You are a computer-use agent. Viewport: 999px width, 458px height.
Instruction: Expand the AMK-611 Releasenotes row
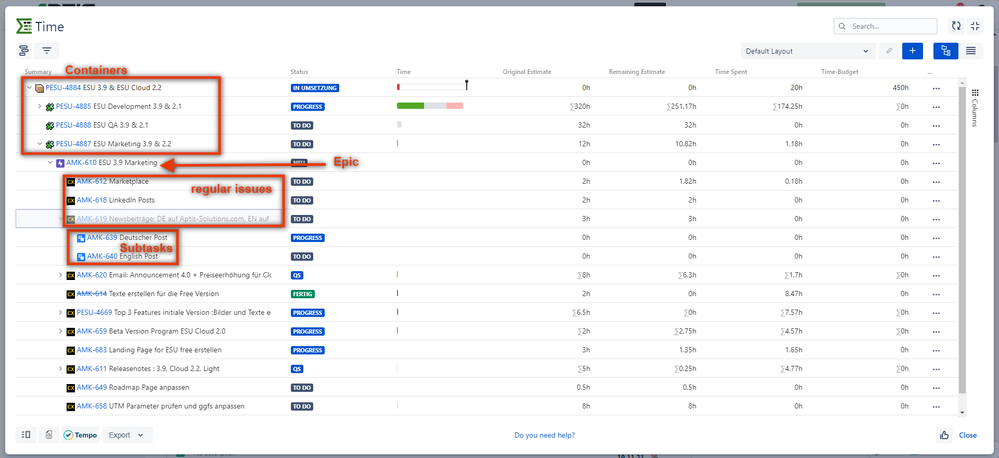(61, 369)
